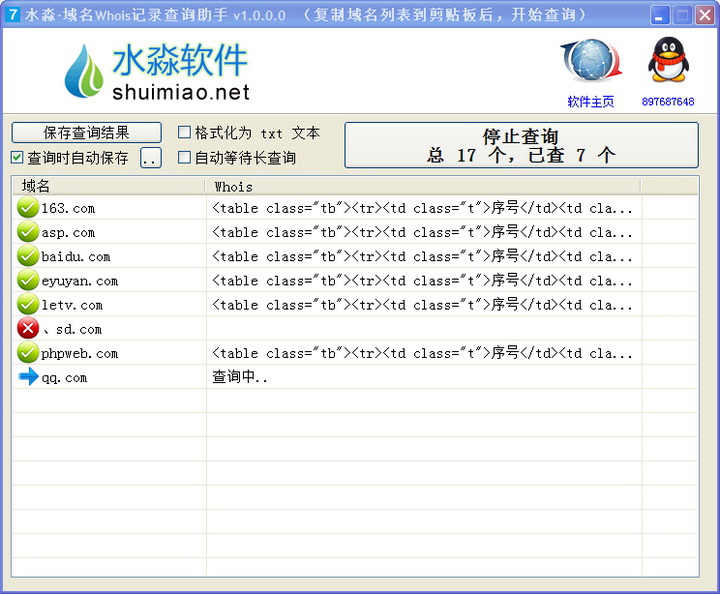720x594 pixels.
Task: Click the green check icon beside eyuyan.com
Action: click(x=28, y=280)
